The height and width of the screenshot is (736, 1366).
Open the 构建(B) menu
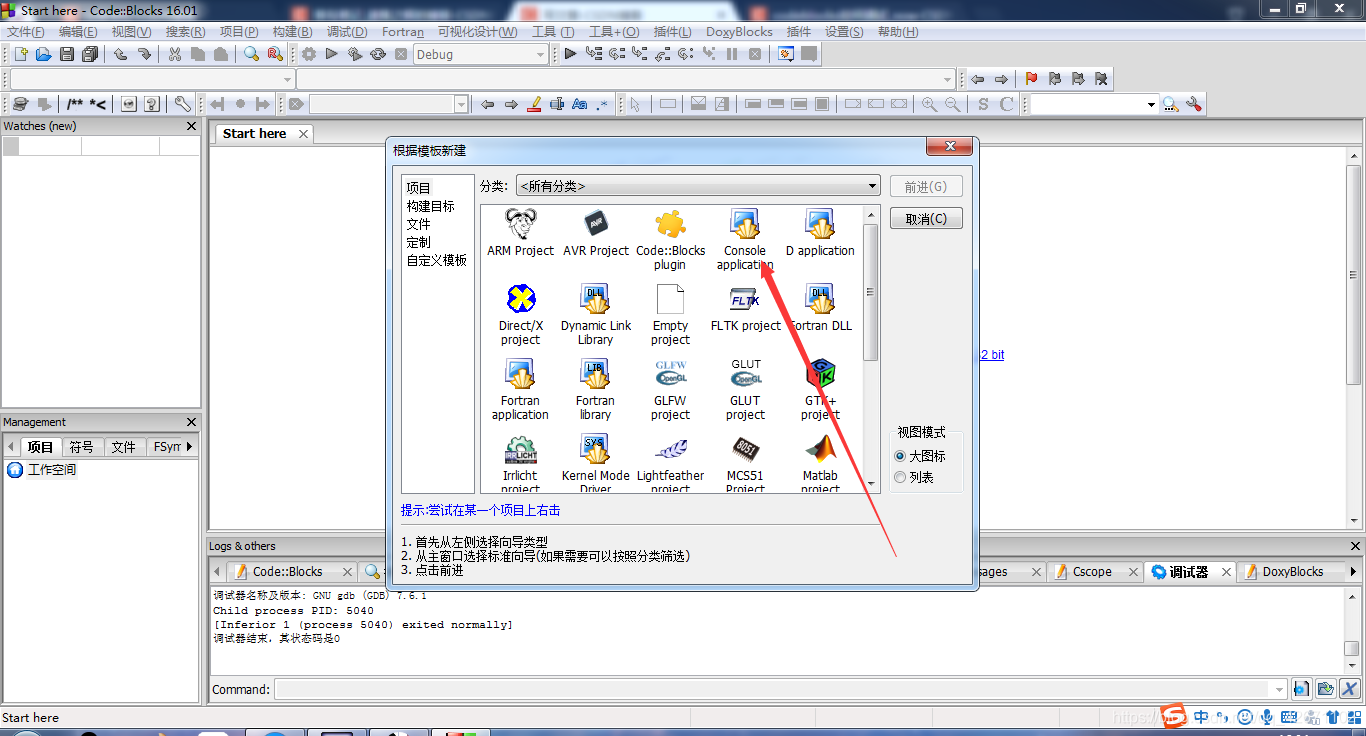click(x=293, y=32)
